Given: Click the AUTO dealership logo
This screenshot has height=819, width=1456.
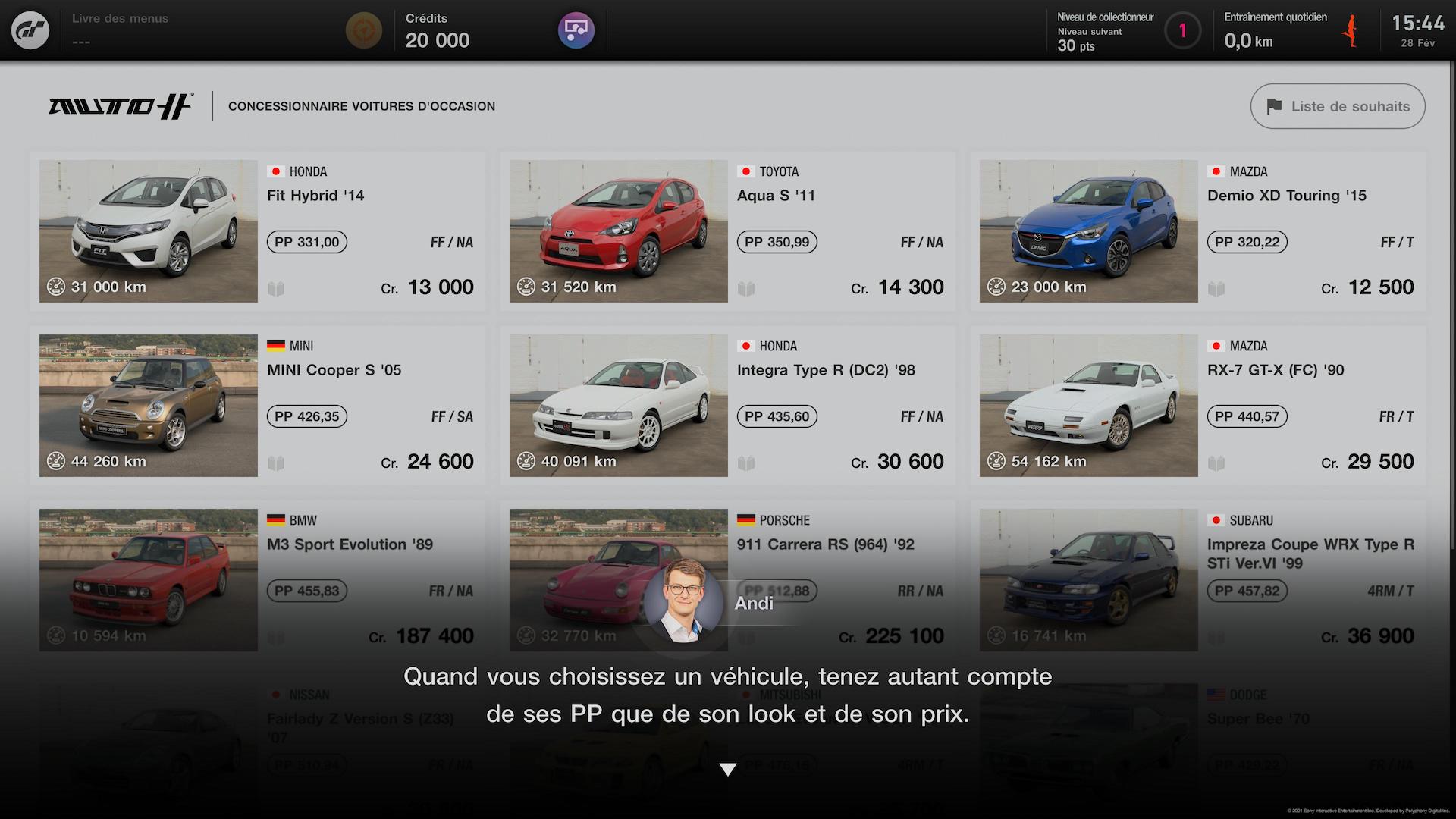Looking at the screenshot, I should (x=121, y=106).
